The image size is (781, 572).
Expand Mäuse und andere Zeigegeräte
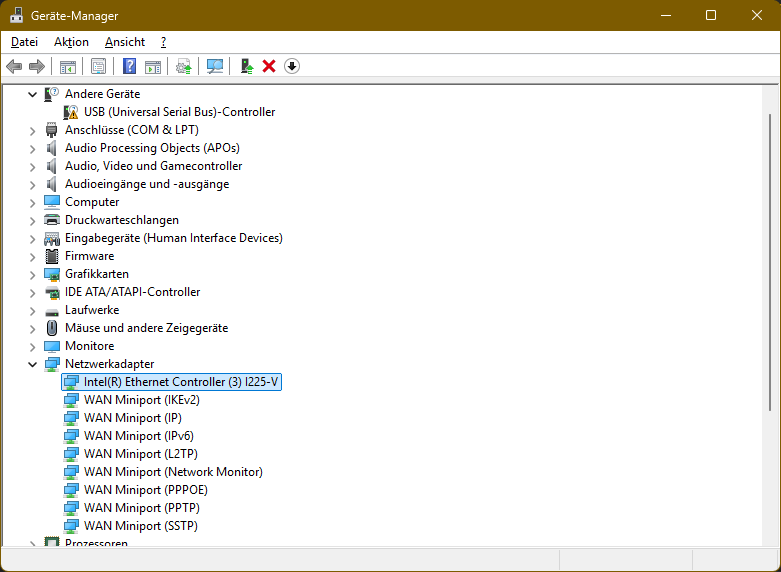coord(33,328)
